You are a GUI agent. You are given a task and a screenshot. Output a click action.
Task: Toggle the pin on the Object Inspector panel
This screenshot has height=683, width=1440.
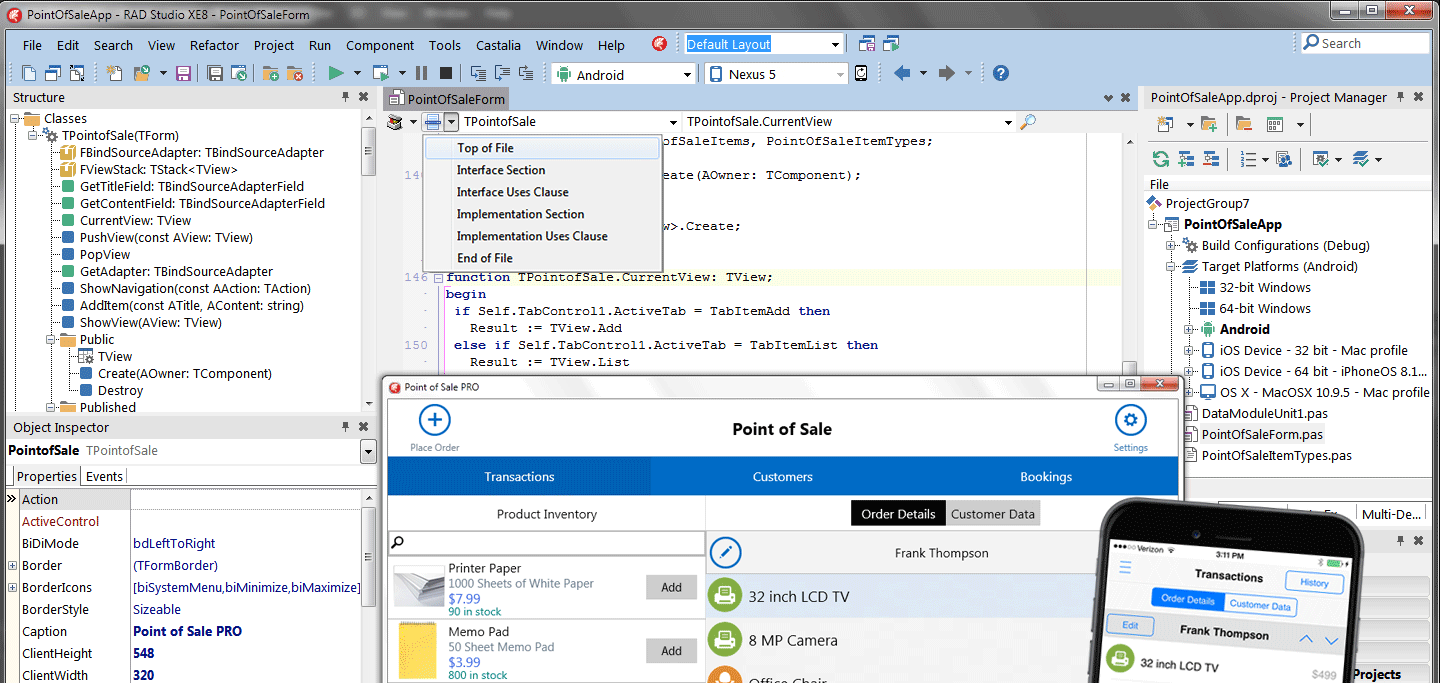346,427
